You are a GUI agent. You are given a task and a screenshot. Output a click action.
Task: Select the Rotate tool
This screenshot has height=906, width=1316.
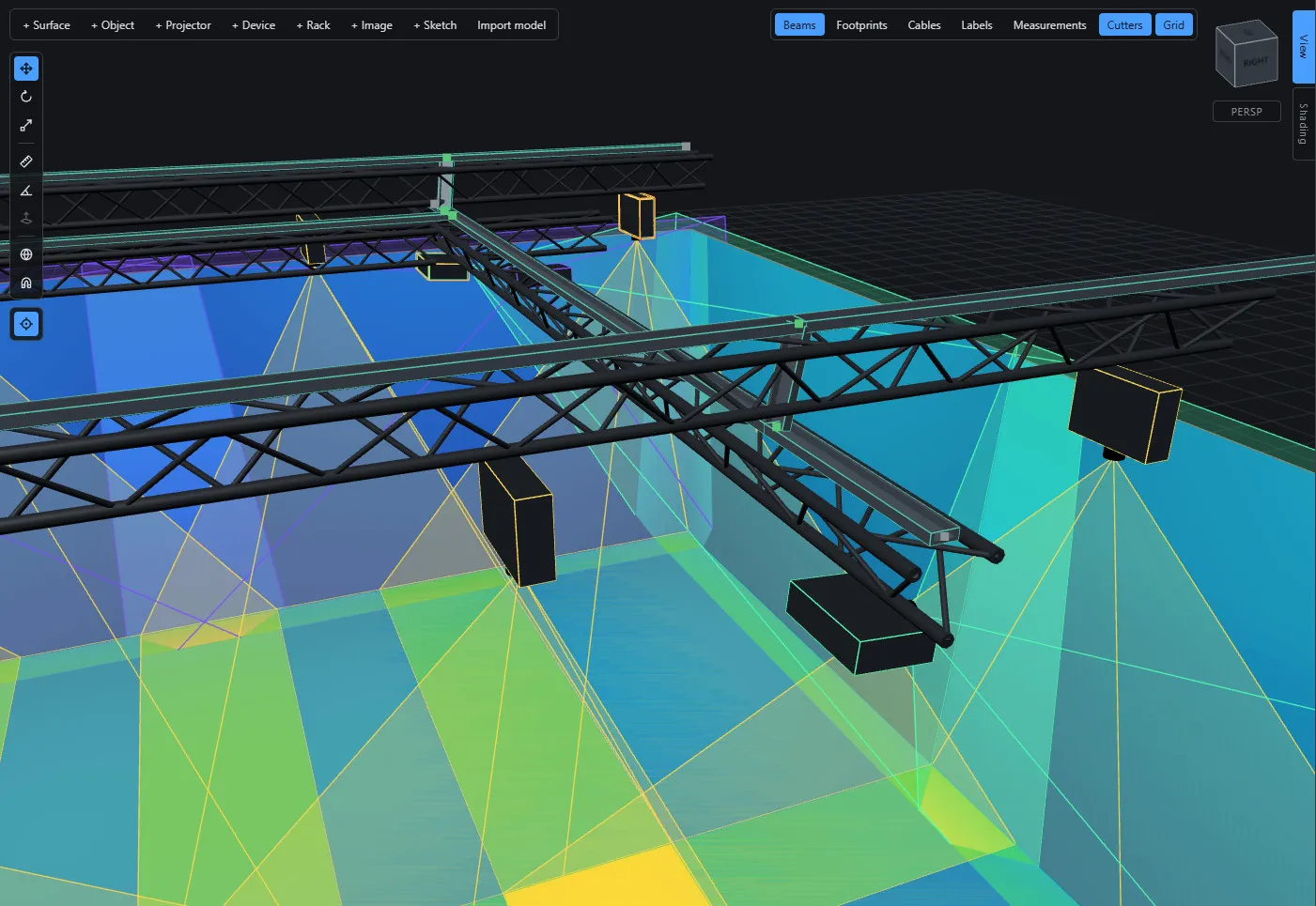(x=26, y=97)
